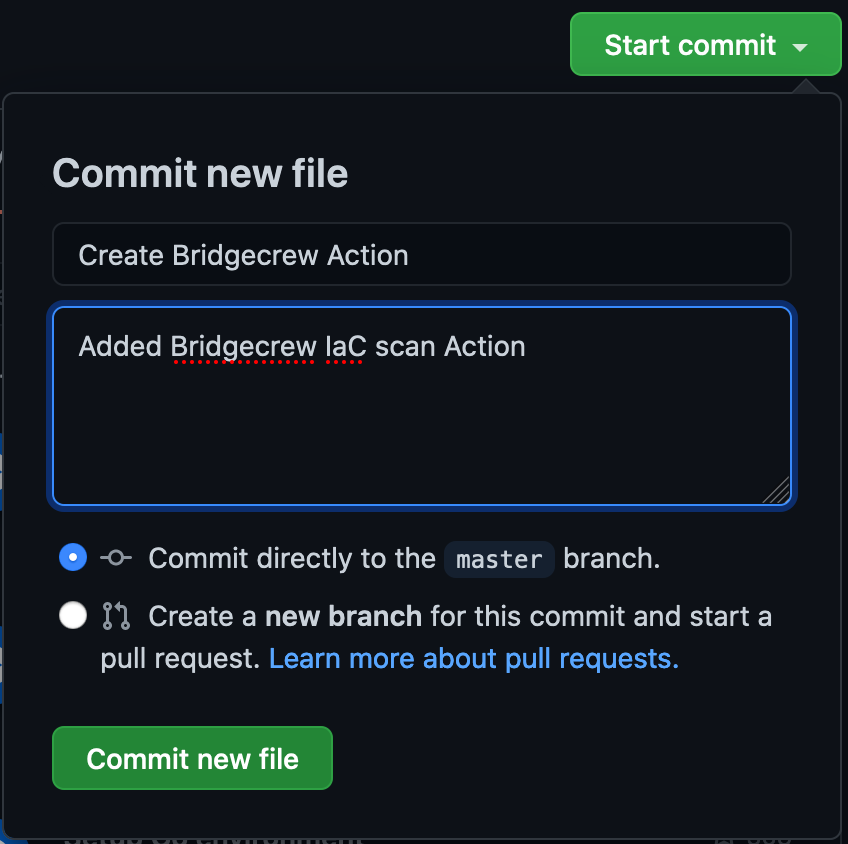Click the underlined word IaC in description
The image size is (848, 844).
(x=346, y=347)
